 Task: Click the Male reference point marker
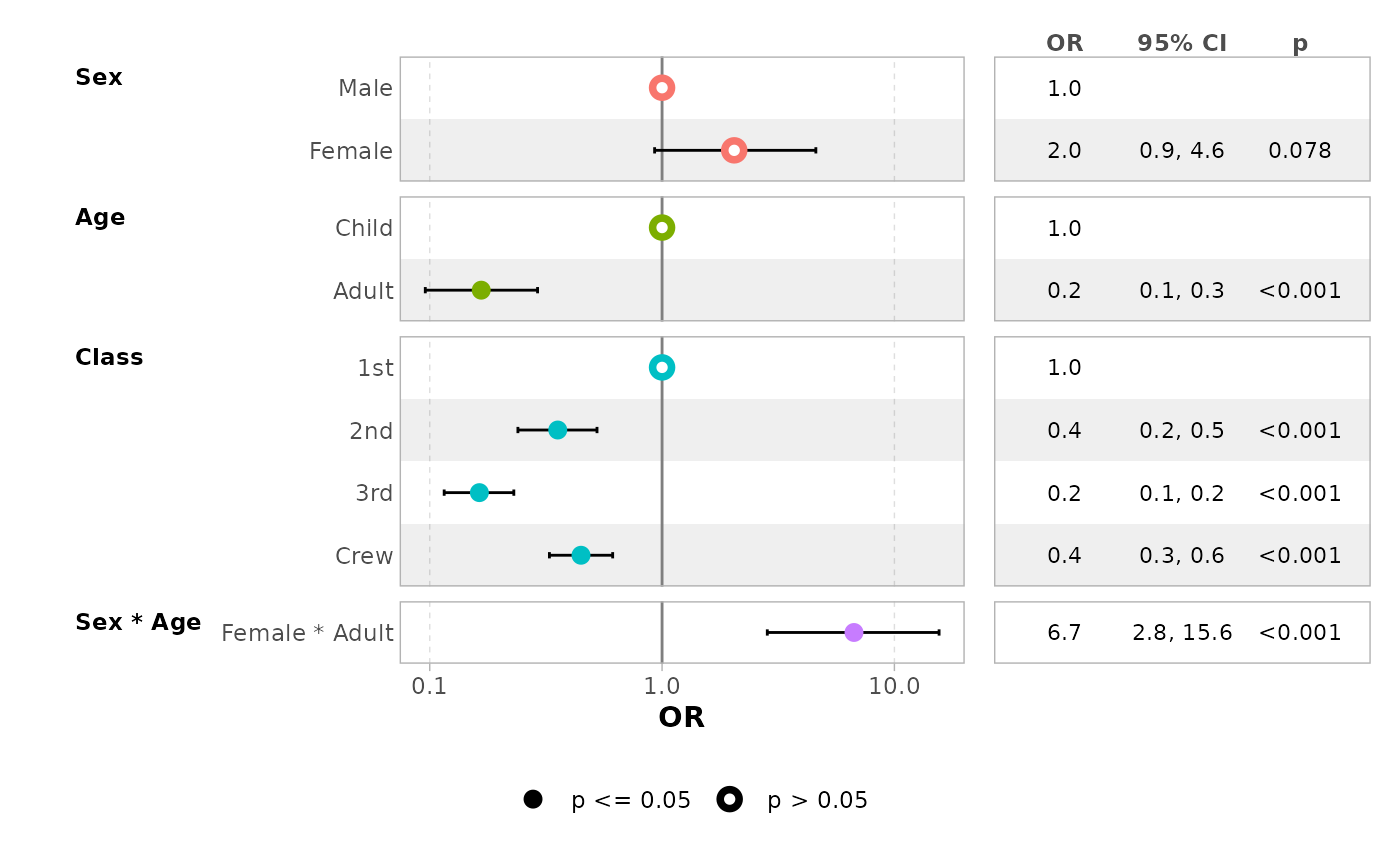tap(662, 88)
